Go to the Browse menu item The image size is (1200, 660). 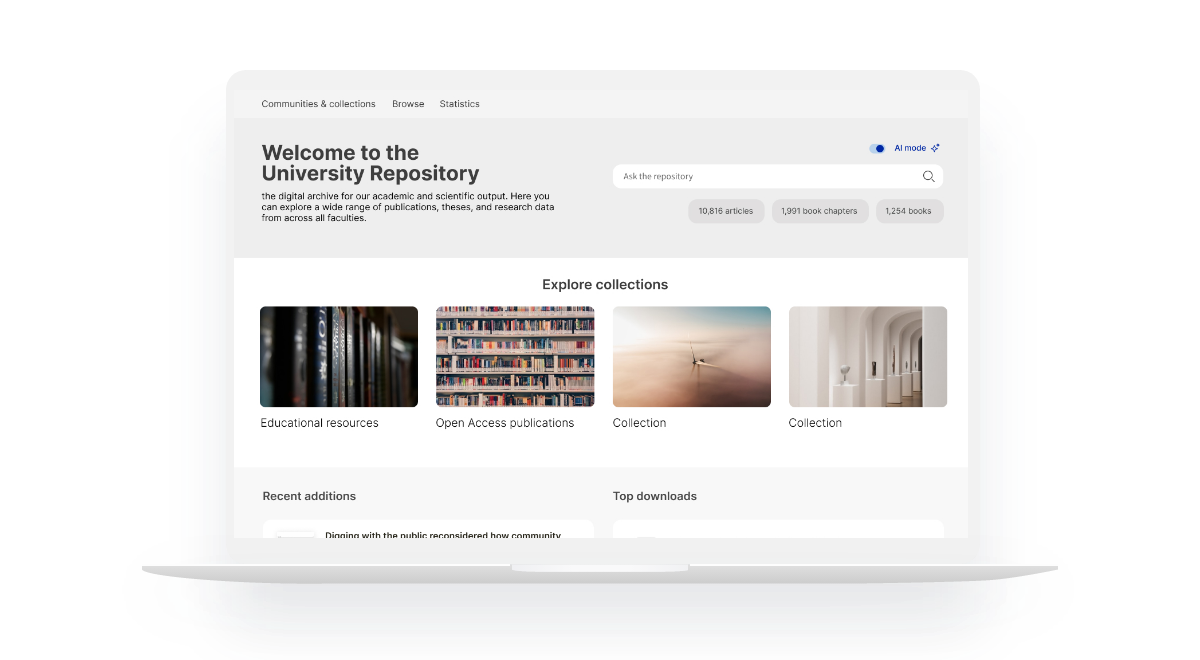pyautogui.click(x=408, y=104)
